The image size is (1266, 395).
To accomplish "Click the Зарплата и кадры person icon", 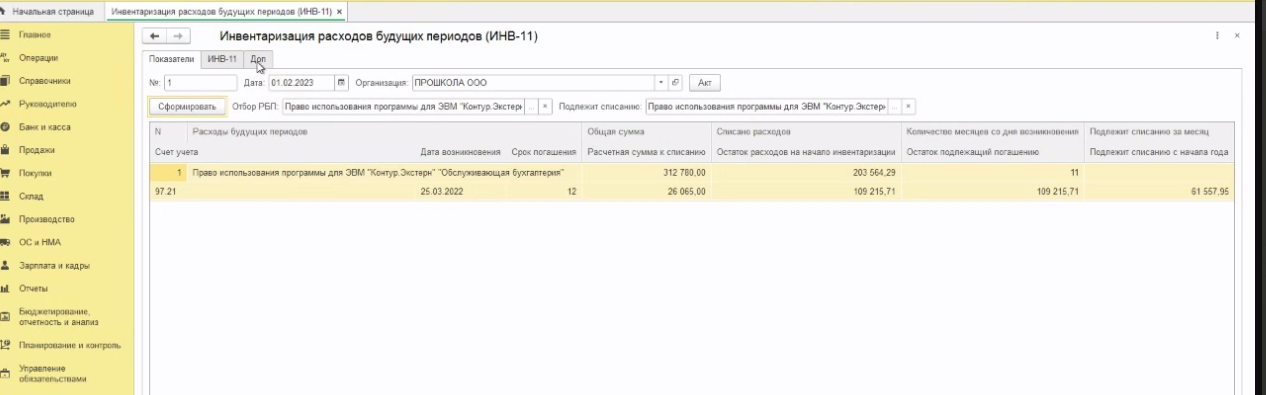I will point(5,265).
